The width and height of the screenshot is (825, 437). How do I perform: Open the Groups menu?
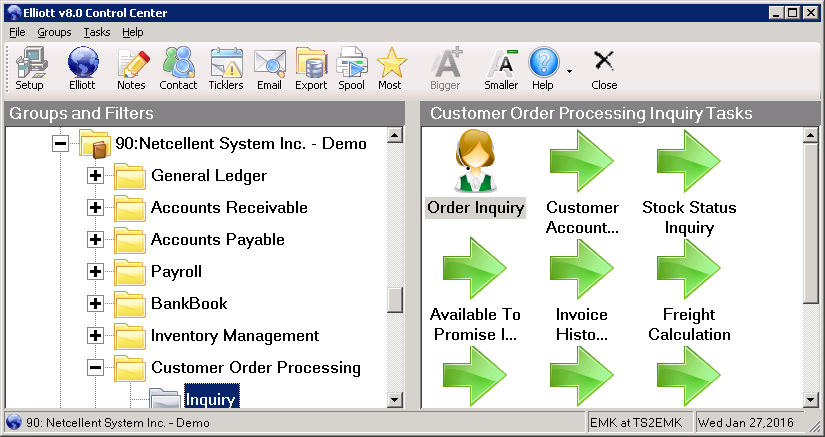[54, 32]
